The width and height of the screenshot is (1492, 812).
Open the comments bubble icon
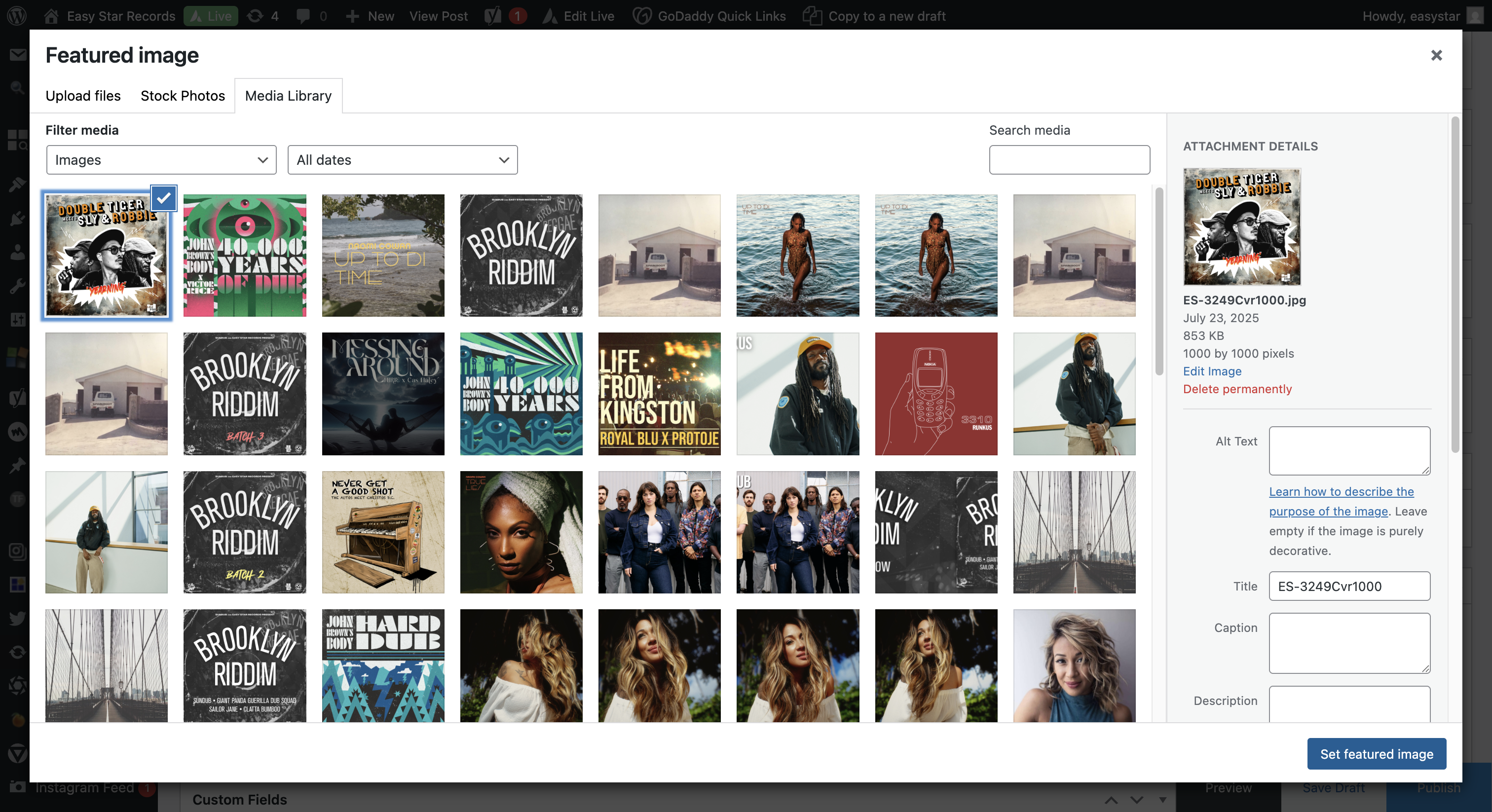tap(303, 16)
